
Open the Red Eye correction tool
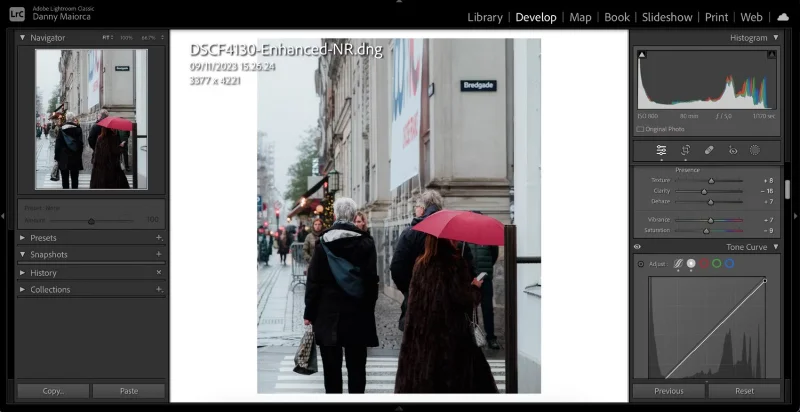tap(732, 150)
